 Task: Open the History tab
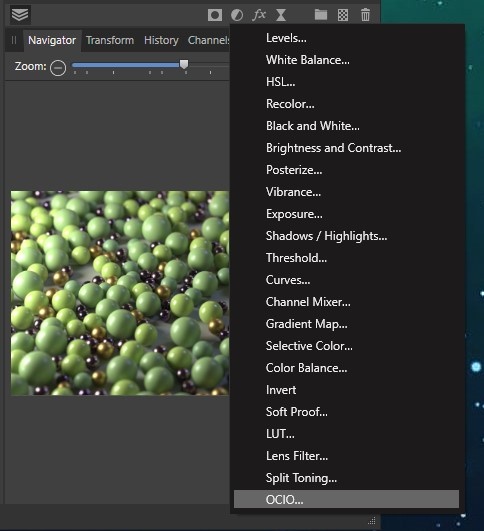[161, 40]
